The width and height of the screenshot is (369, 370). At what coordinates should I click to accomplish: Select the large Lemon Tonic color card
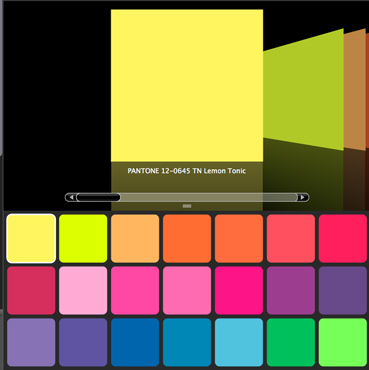click(x=187, y=86)
